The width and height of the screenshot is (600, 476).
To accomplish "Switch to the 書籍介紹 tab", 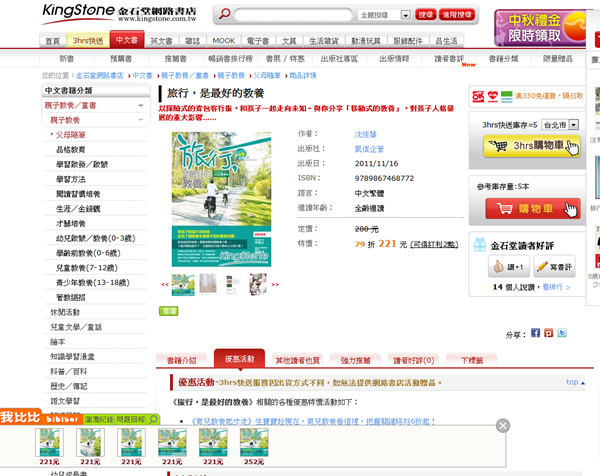I will click(181, 360).
